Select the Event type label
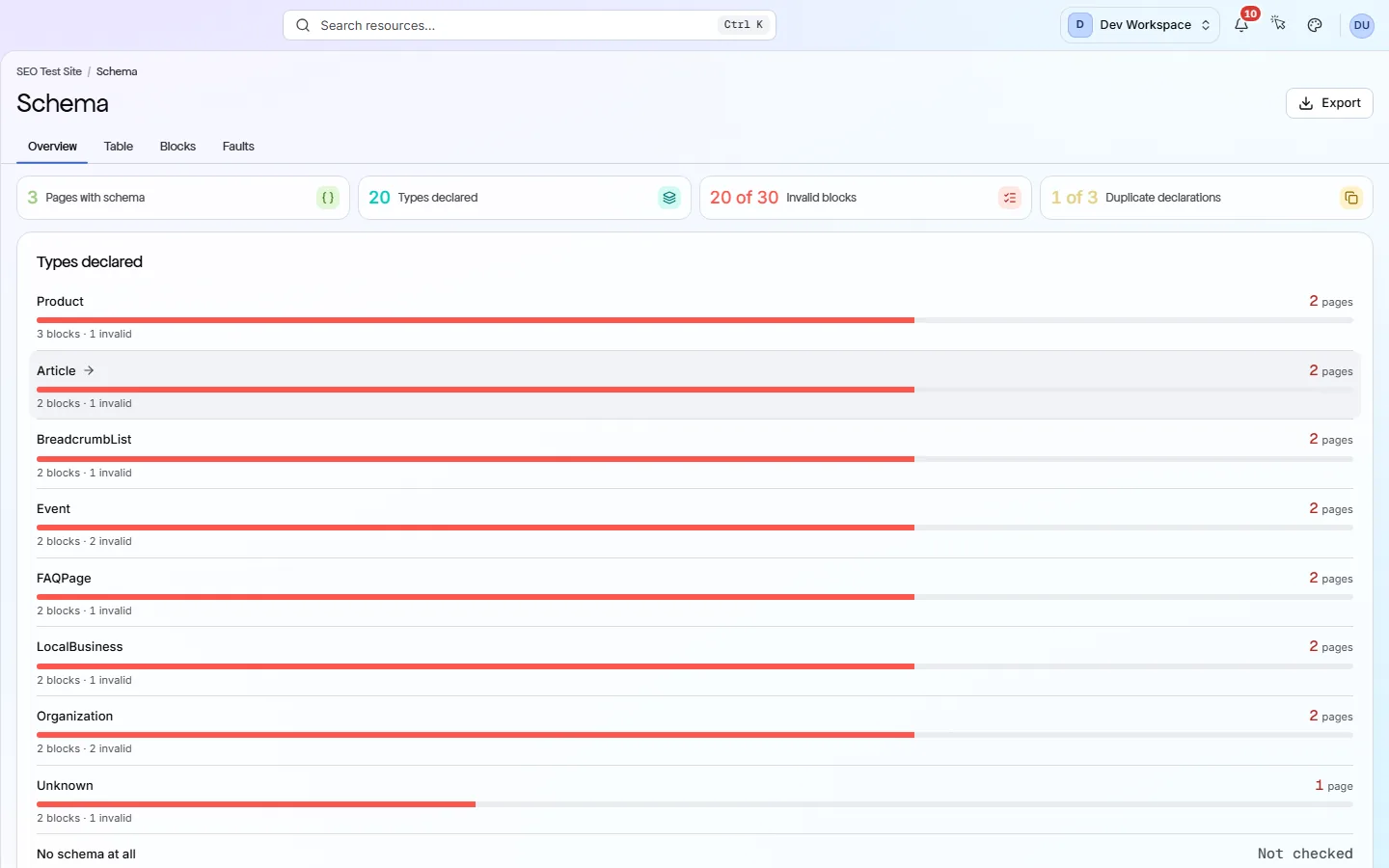The width and height of the screenshot is (1389, 868). [53, 509]
